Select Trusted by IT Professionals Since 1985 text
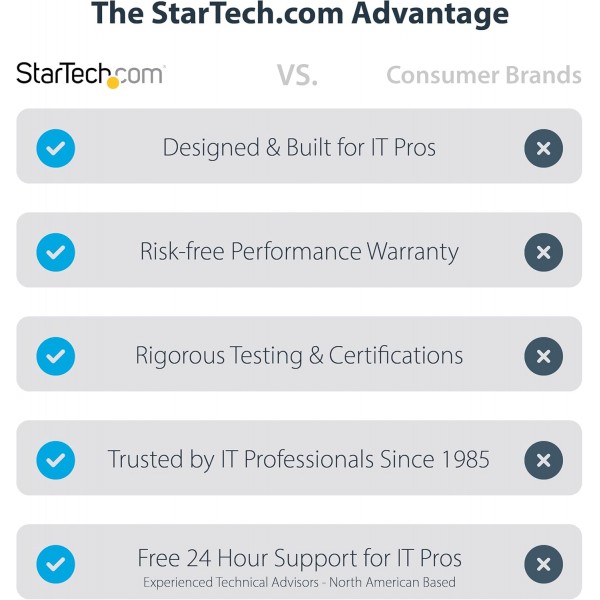Screen dimensions: 600x600 point(299,459)
